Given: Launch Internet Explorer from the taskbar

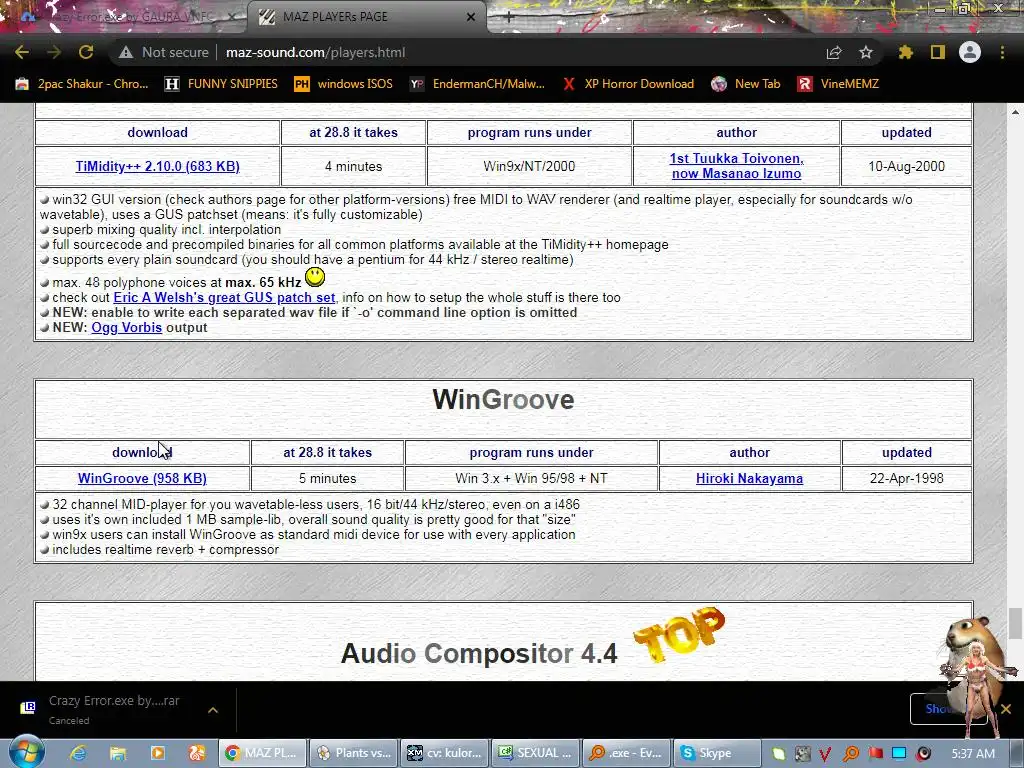Looking at the screenshot, I should 78,753.
